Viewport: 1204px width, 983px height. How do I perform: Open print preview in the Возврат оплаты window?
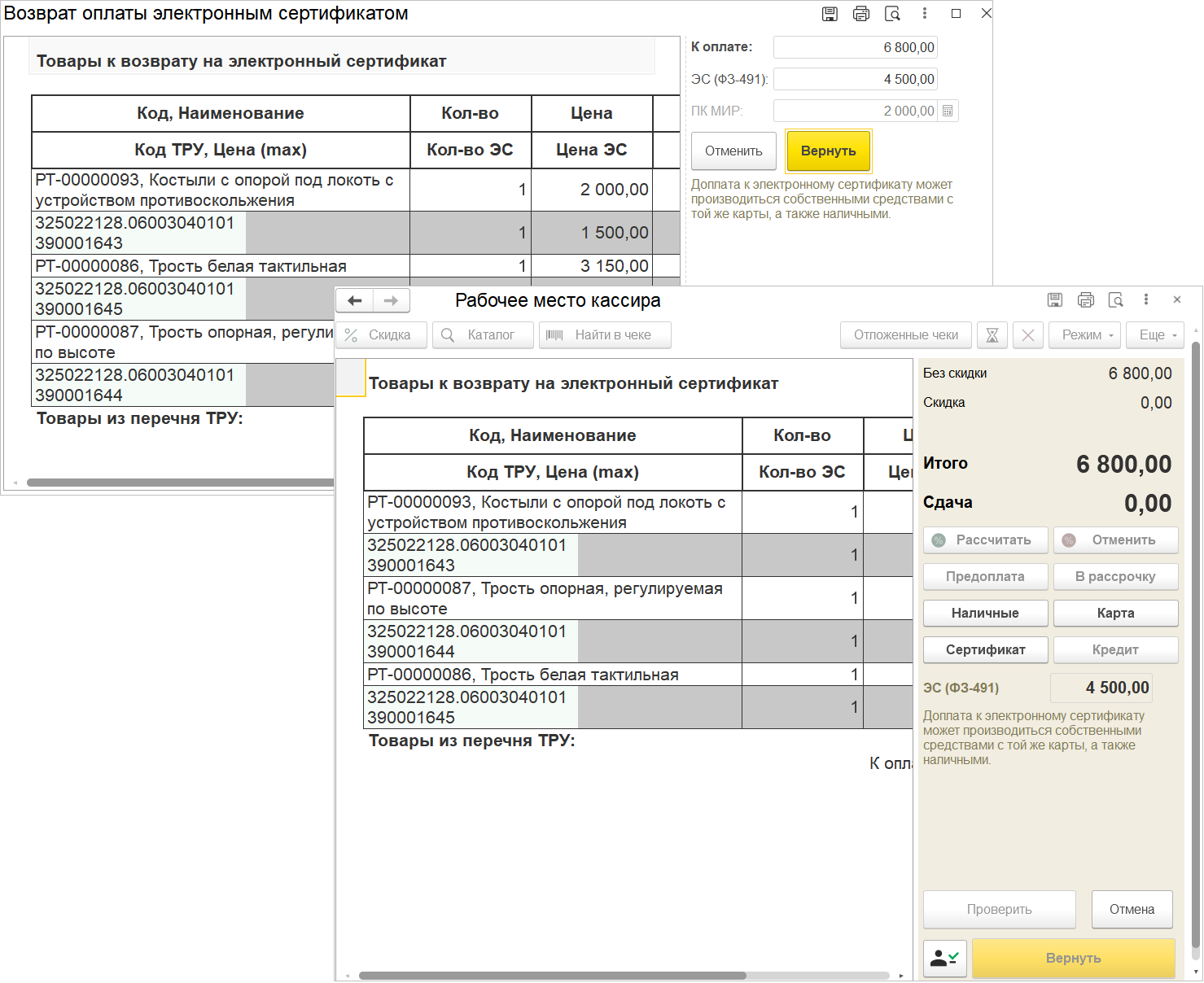click(893, 14)
